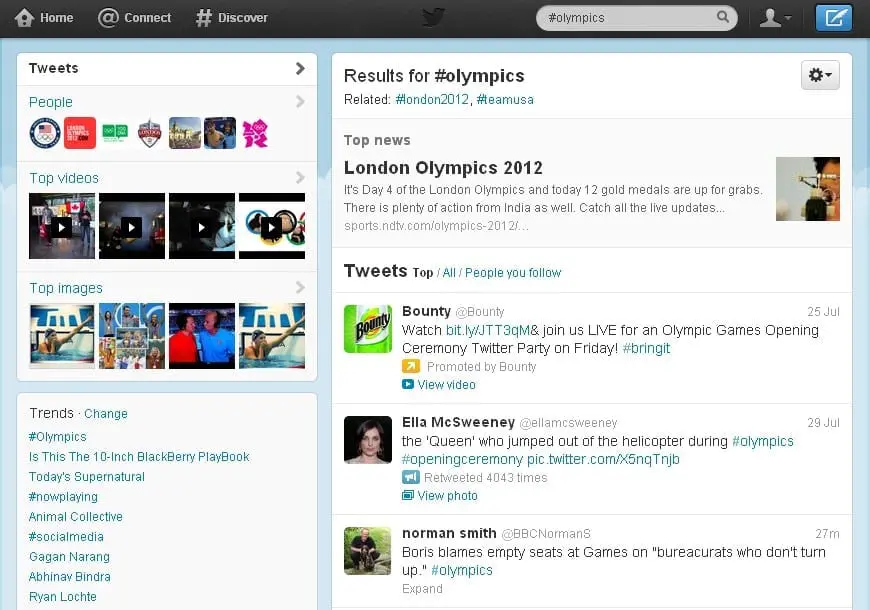This screenshot has width=870, height=610.
Task: Open the Ryan Lochte trend
Action: (63, 597)
